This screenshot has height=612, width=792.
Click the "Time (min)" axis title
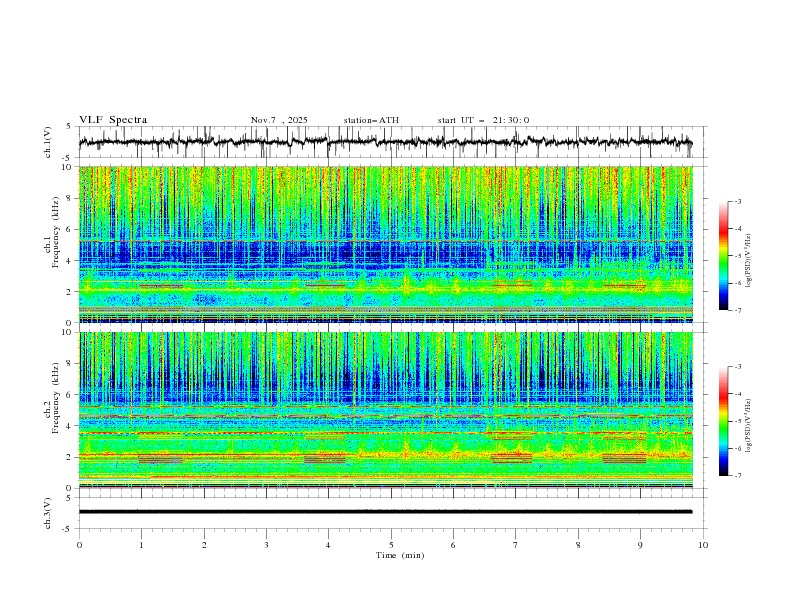coord(400,555)
